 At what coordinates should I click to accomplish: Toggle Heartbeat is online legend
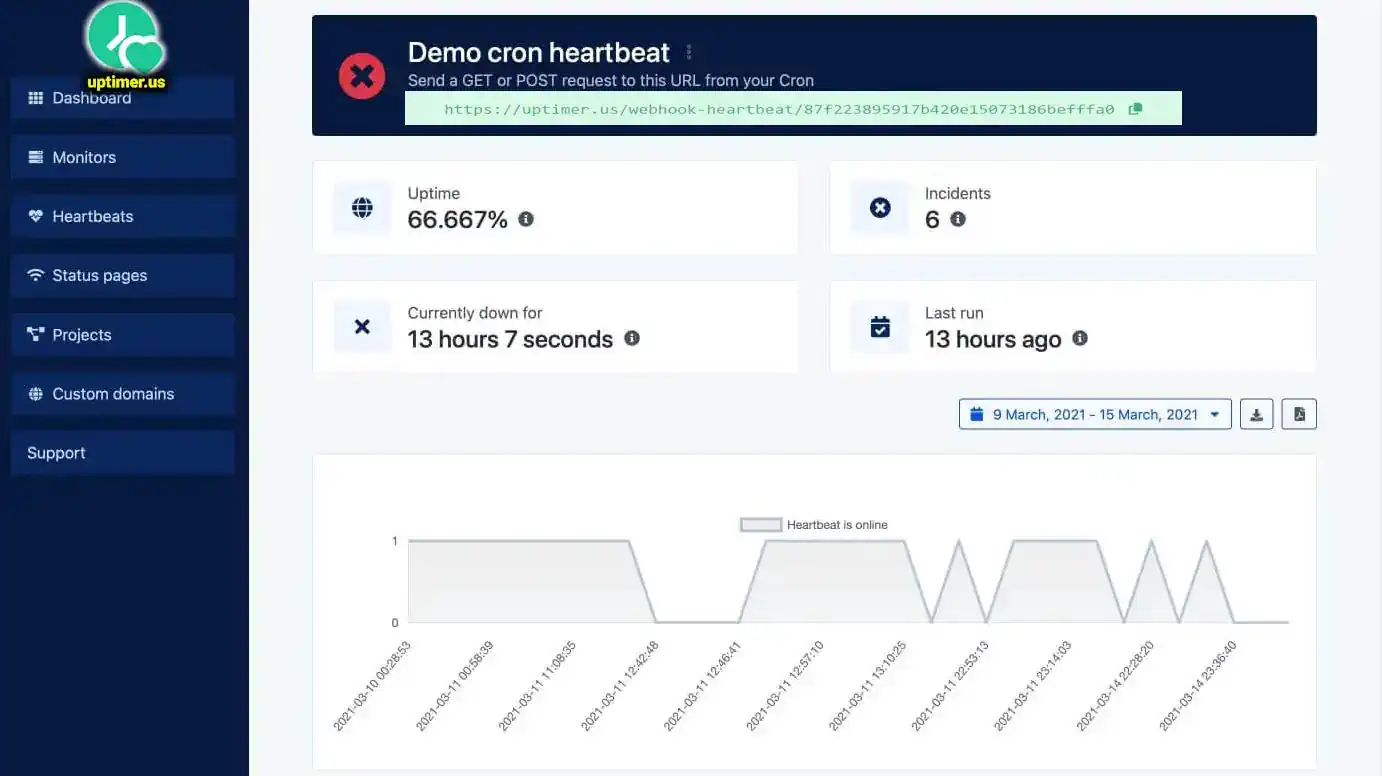pos(814,525)
